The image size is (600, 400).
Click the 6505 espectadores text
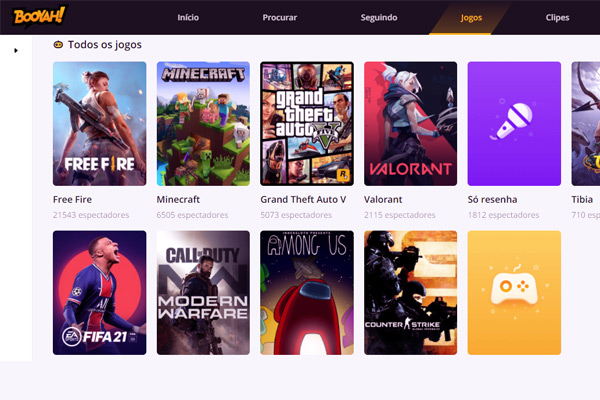(192, 215)
